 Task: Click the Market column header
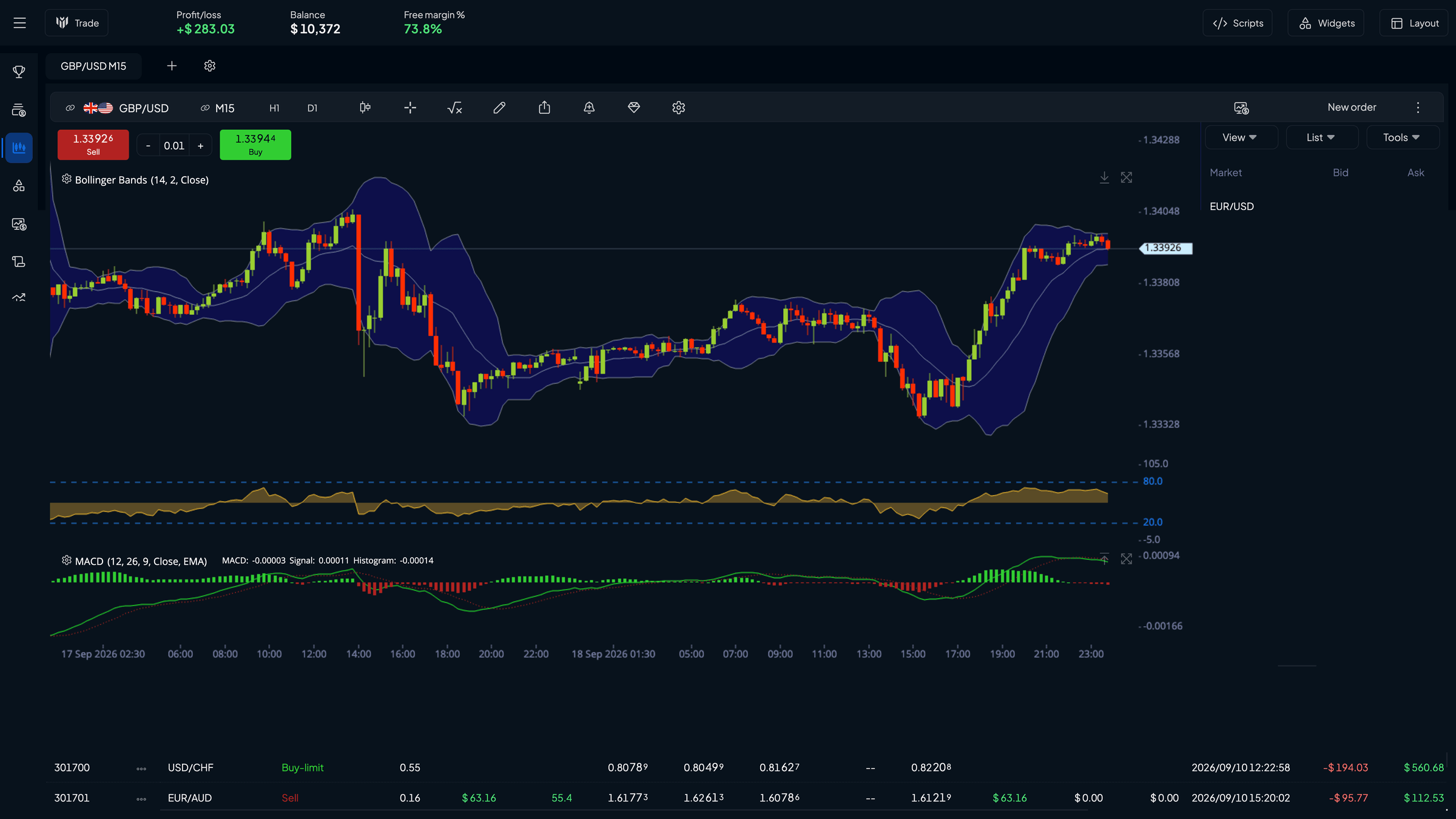click(1225, 173)
